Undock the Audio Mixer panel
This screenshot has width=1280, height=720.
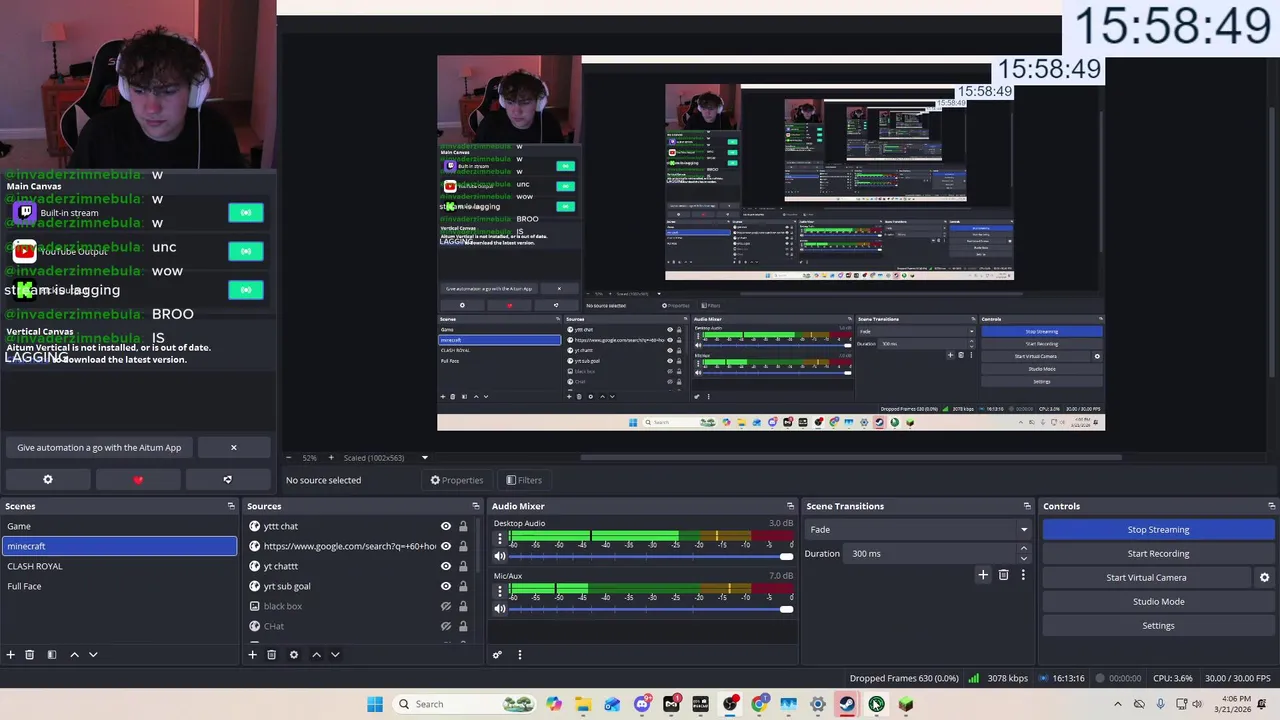[790, 506]
